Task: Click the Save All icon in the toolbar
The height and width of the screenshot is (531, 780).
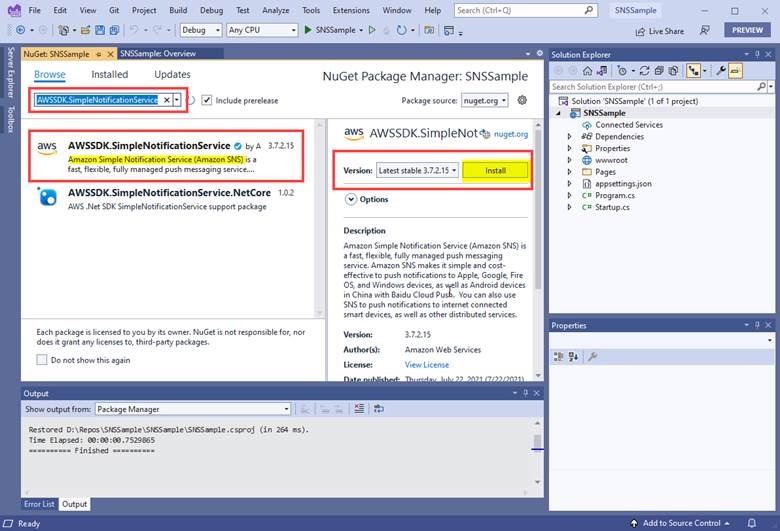Action: pyautogui.click(x=114, y=30)
